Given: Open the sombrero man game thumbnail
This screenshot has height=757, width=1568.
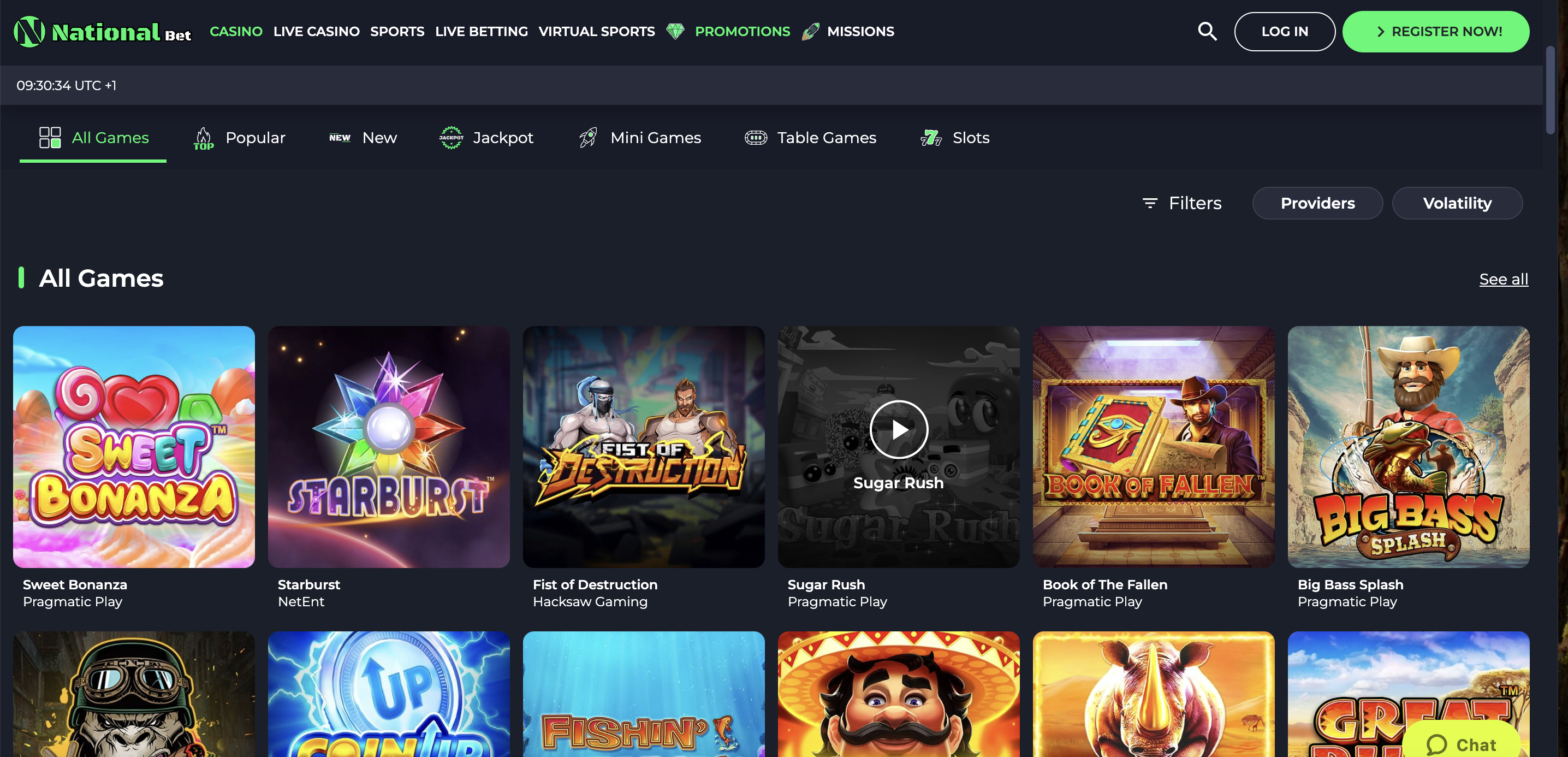Looking at the screenshot, I should click(x=899, y=694).
